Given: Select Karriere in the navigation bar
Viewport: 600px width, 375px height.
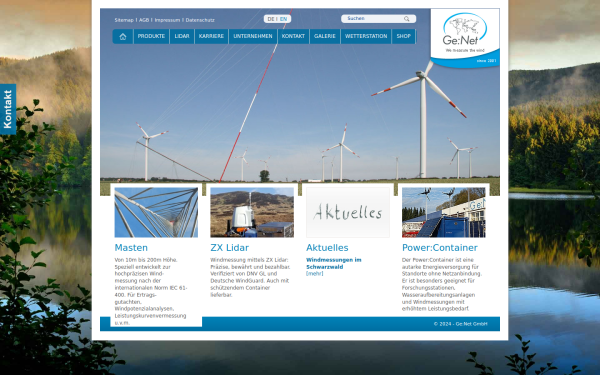Looking at the screenshot, I should [211, 36].
